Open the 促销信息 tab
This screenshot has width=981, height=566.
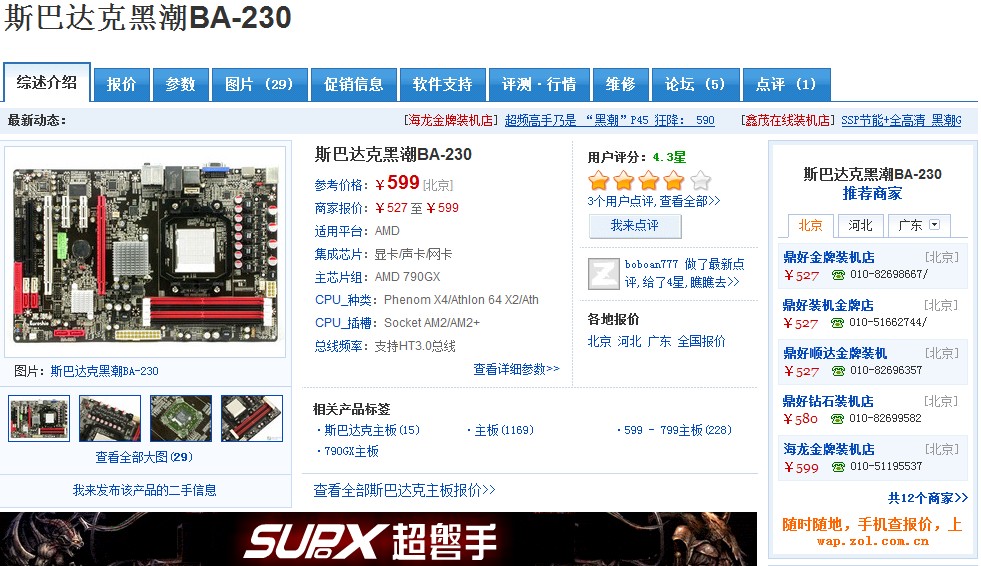coord(353,84)
